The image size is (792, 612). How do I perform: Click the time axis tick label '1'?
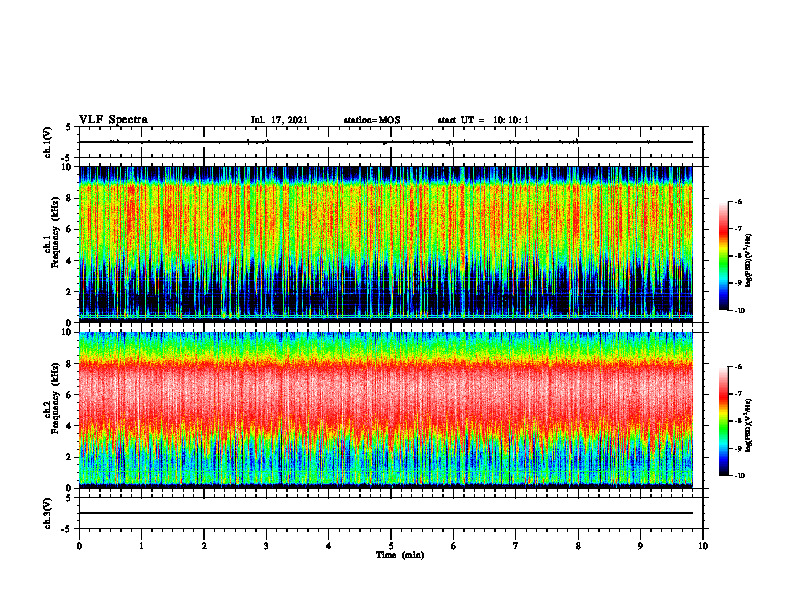tap(141, 546)
